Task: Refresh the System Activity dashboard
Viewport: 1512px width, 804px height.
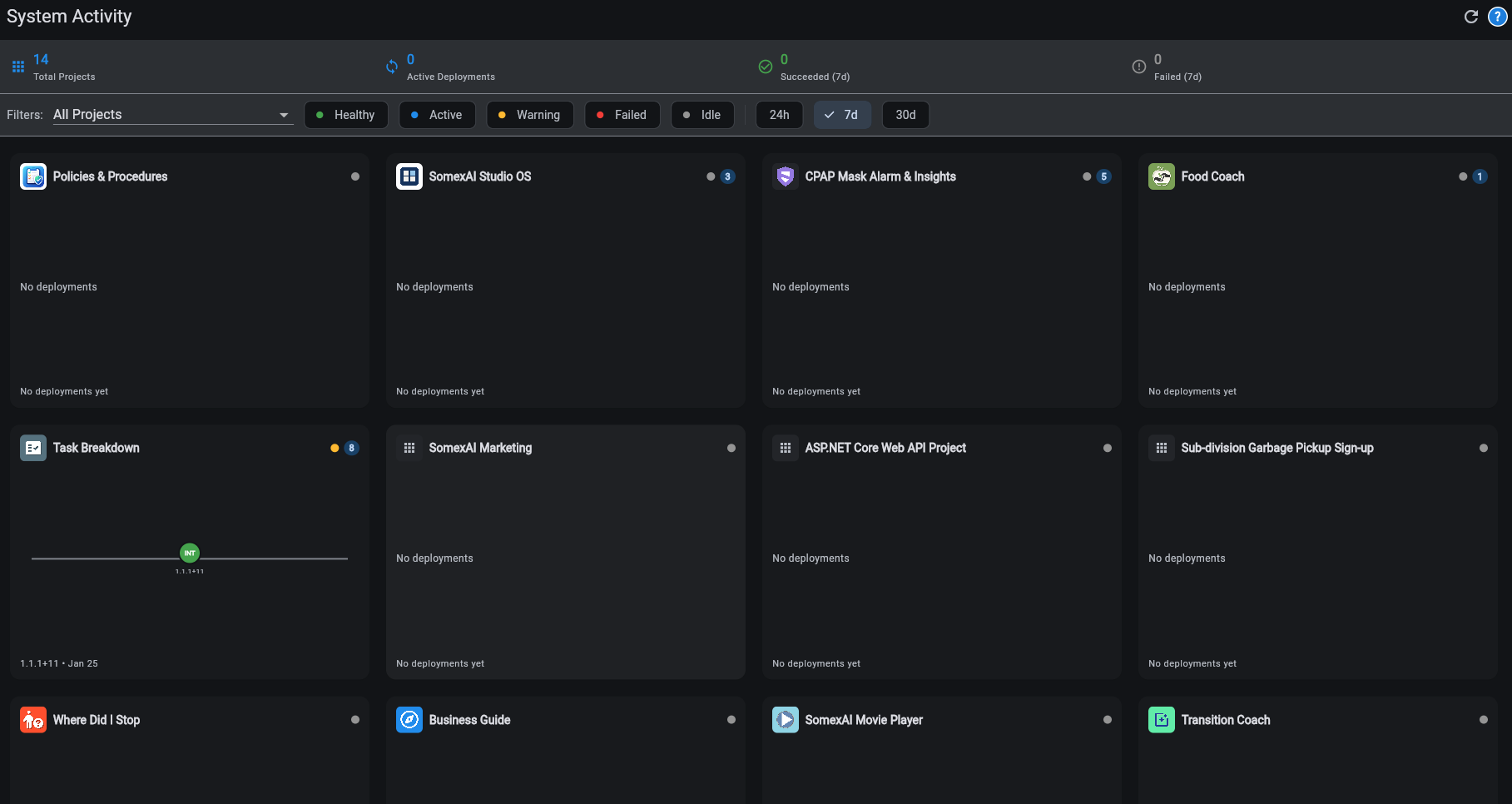Action: pyautogui.click(x=1470, y=16)
